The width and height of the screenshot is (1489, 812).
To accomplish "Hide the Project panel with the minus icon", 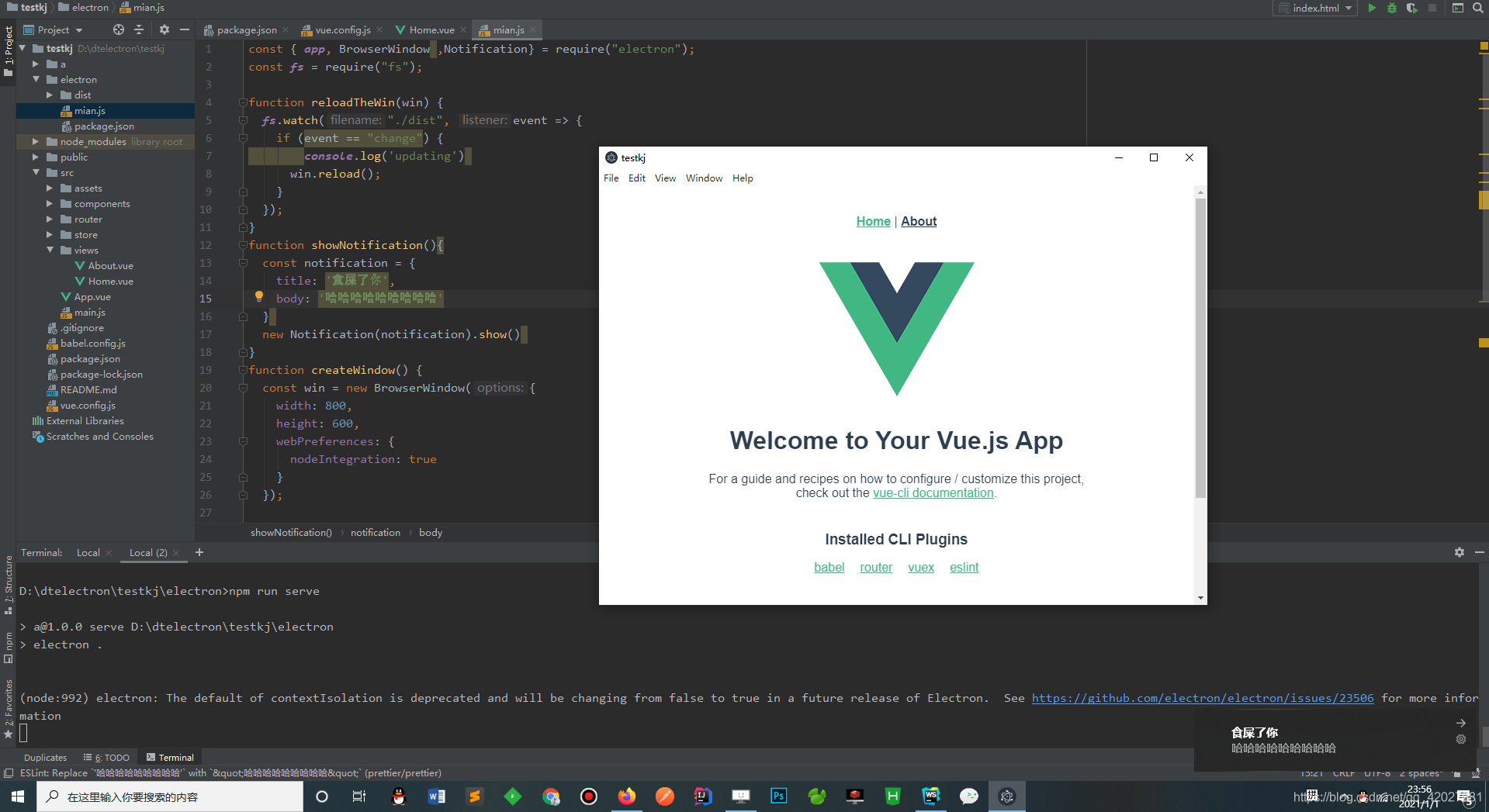I will [185, 29].
